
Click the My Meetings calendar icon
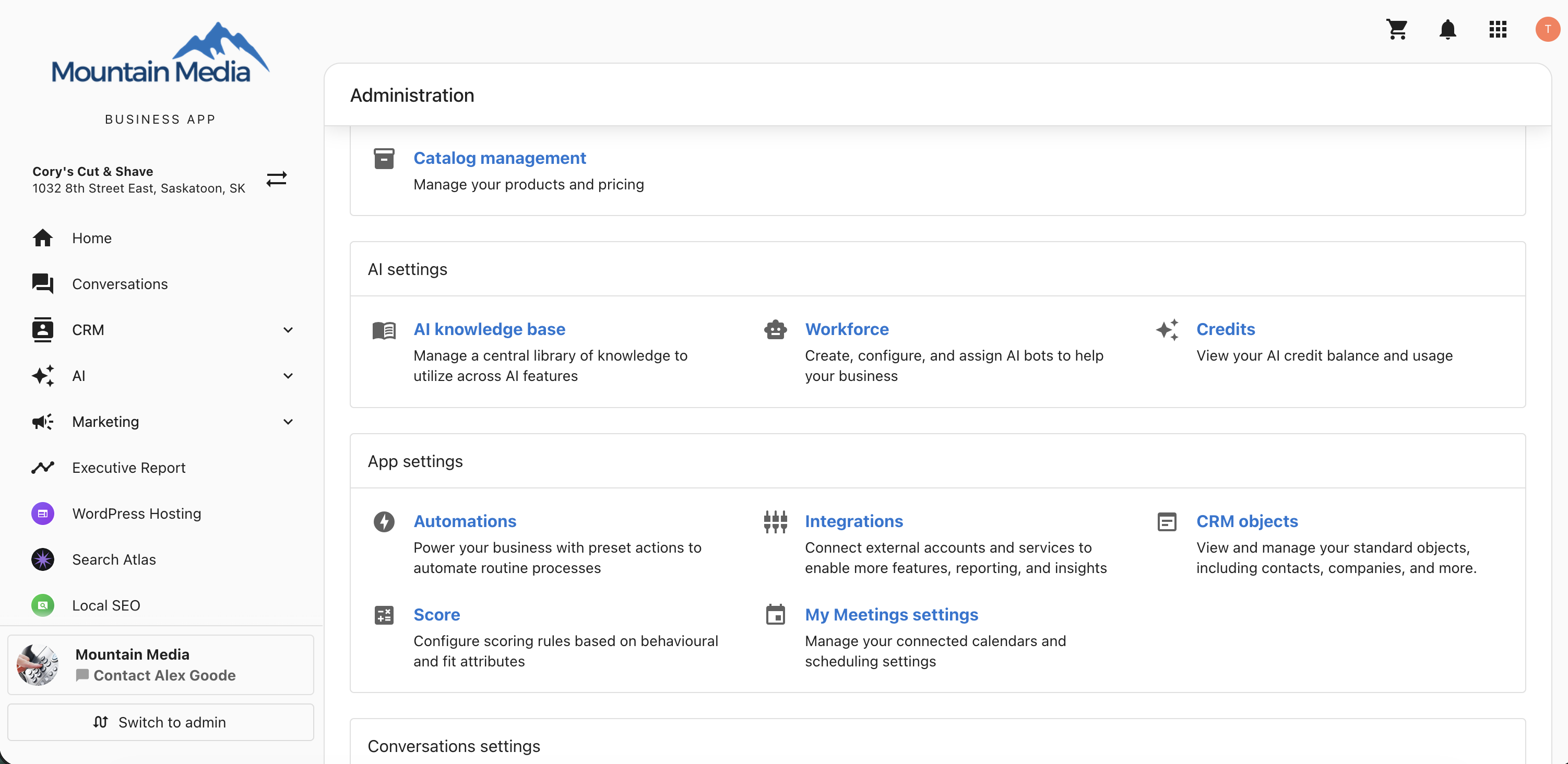click(775, 614)
